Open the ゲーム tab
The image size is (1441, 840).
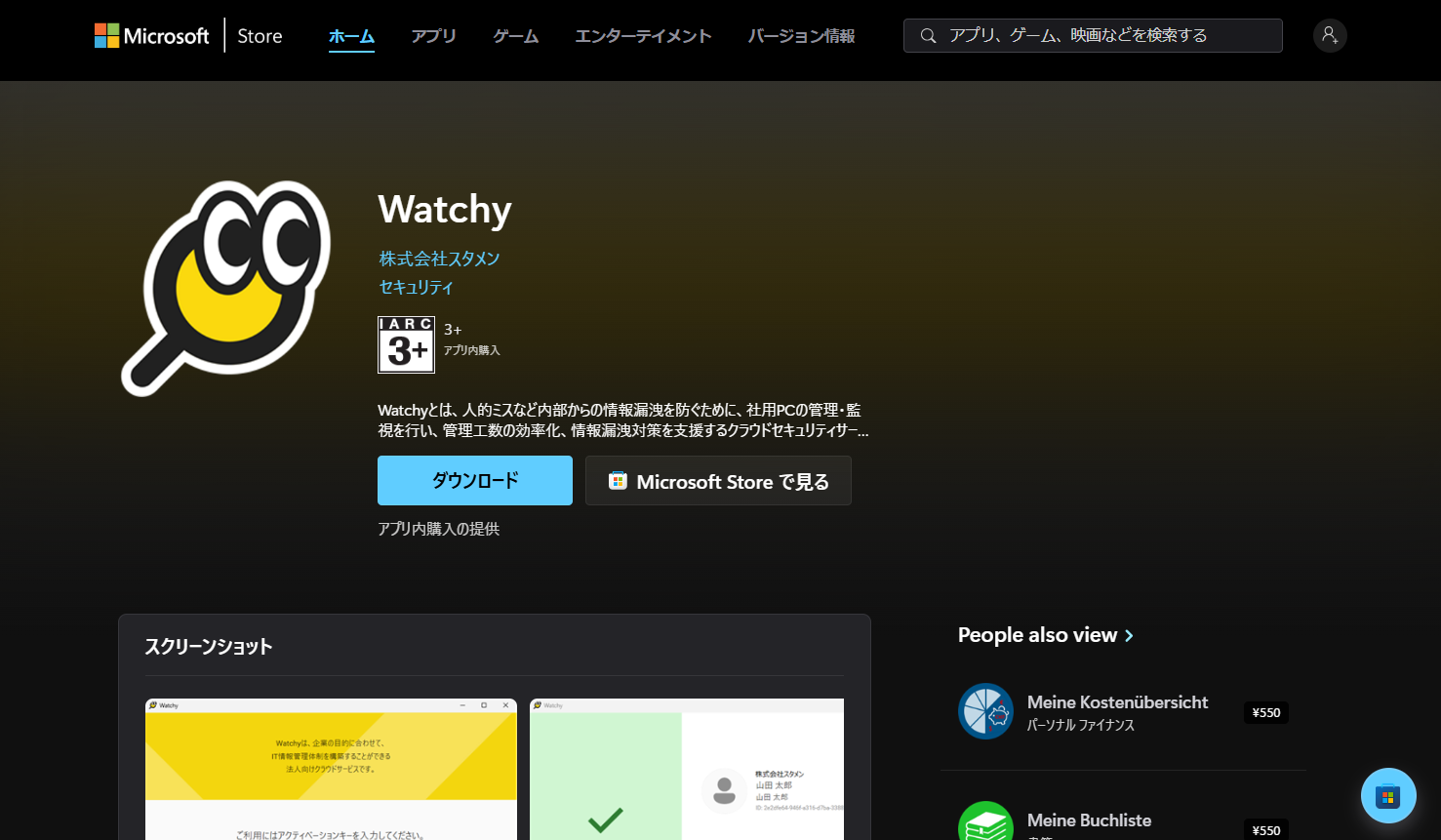pyautogui.click(x=515, y=36)
